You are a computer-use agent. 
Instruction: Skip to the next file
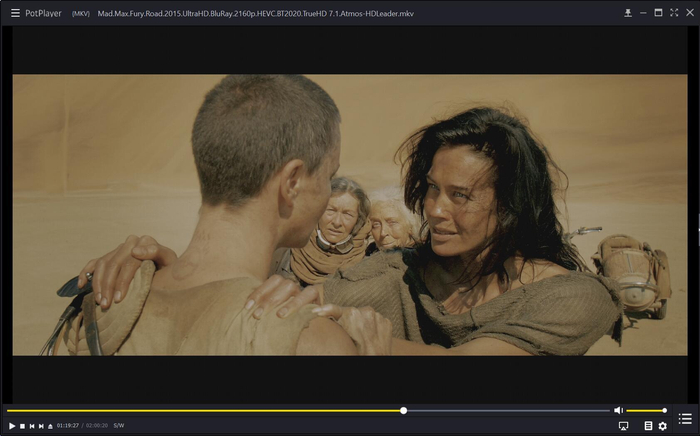[41, 426]
